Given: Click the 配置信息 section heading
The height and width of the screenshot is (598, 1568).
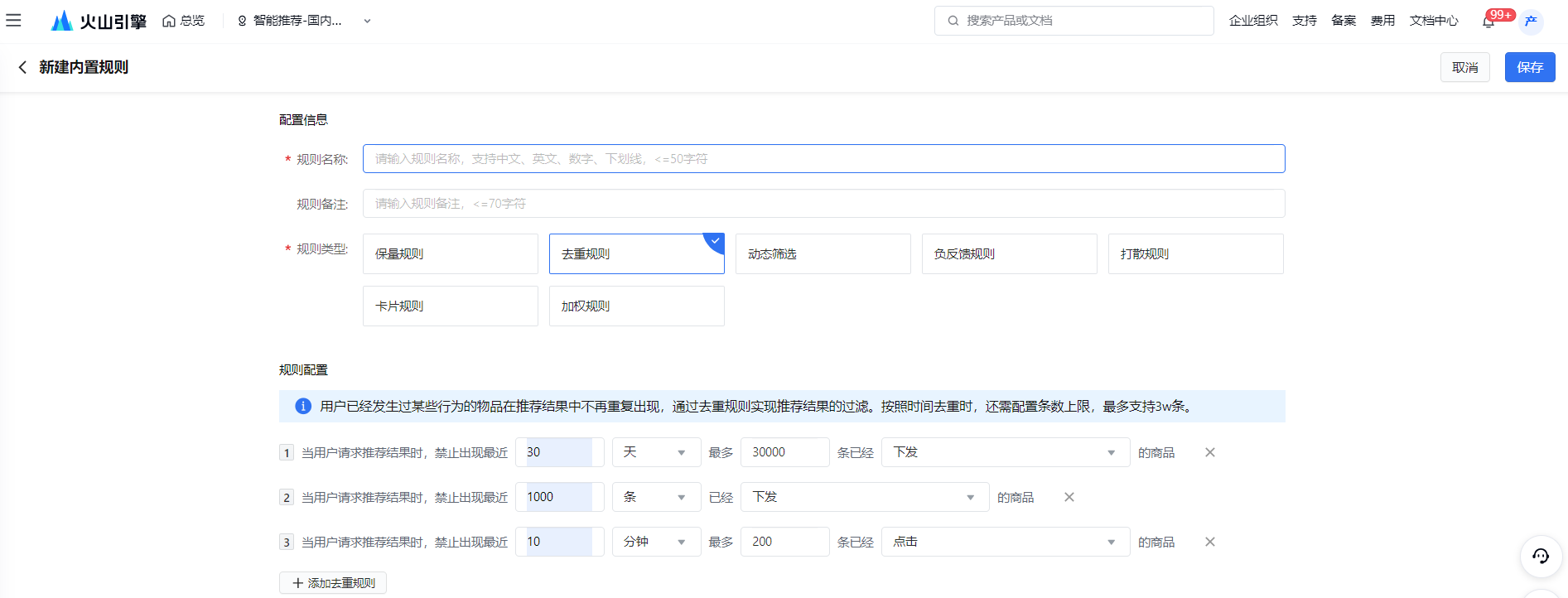Looking at the screenshot, I should coord(303,120).
